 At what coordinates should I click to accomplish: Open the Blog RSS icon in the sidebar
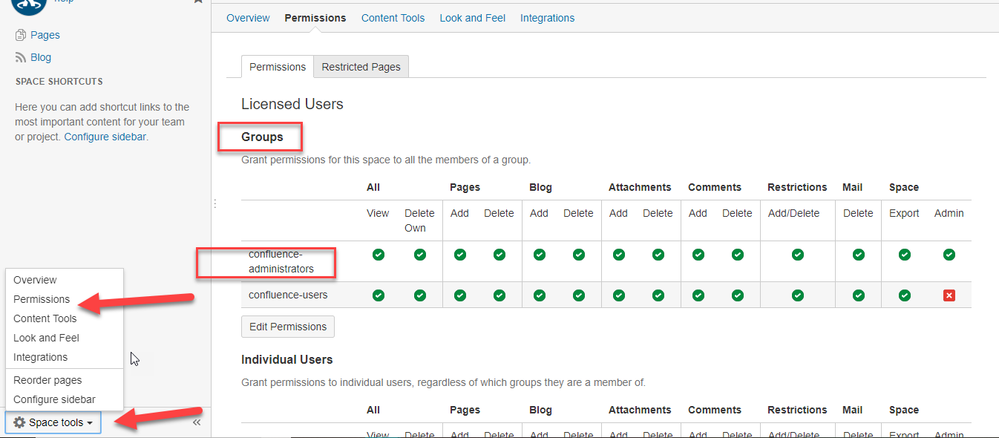pos(20,57)
